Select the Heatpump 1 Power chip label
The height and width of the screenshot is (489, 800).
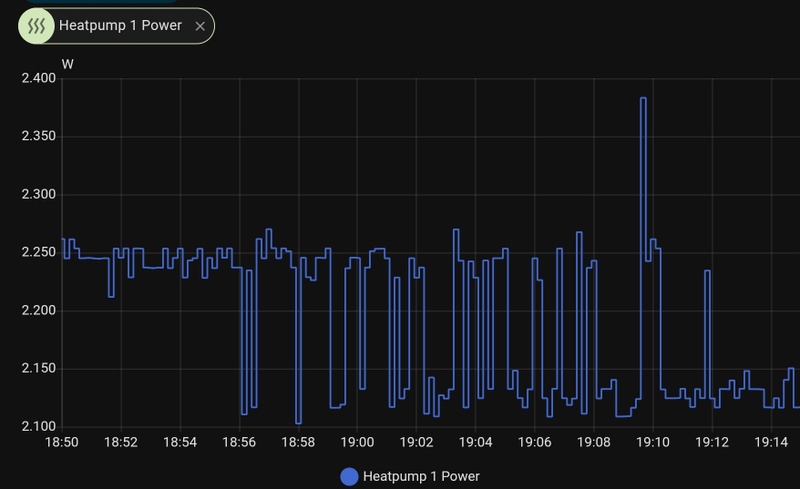[x=120, y=26]
